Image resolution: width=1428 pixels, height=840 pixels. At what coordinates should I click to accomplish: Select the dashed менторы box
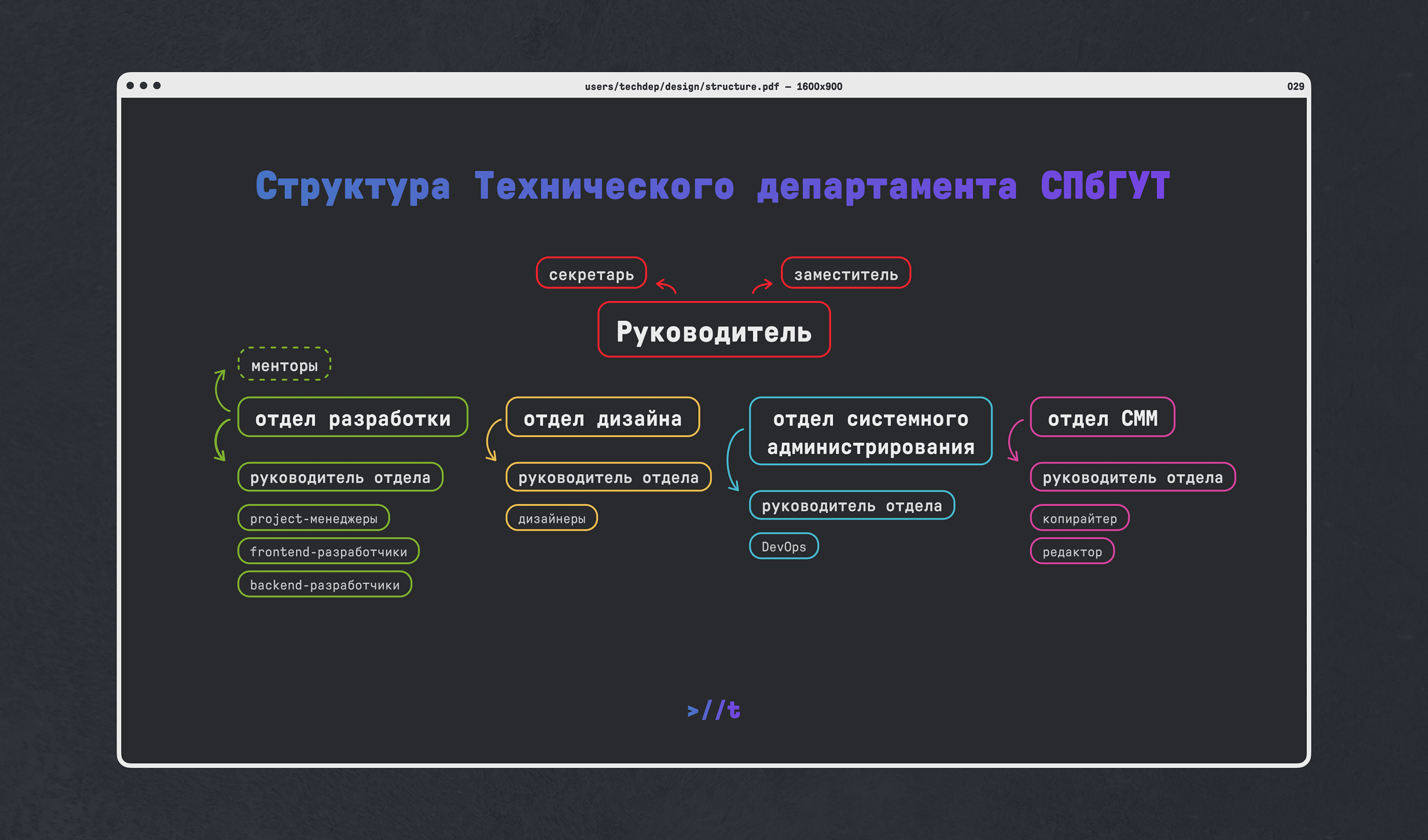tap(284, 364)
